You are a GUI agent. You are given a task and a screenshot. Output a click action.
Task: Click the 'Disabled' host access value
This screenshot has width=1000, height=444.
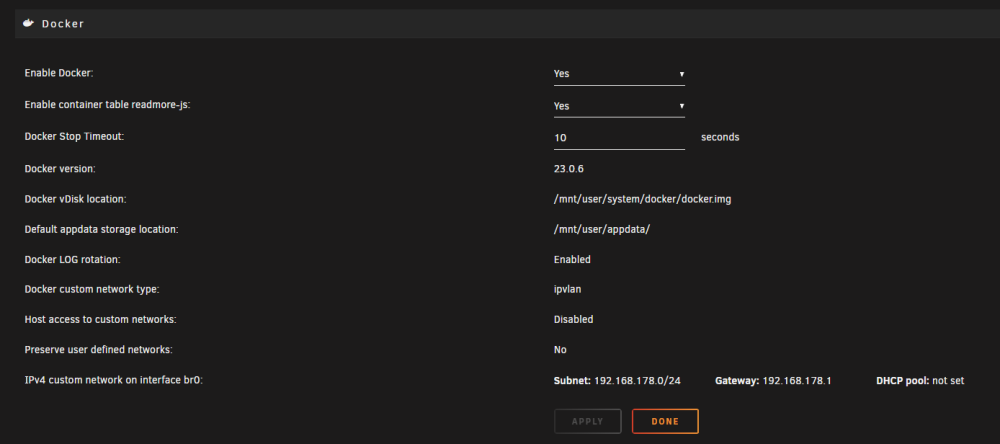click(x=573, y=319)
